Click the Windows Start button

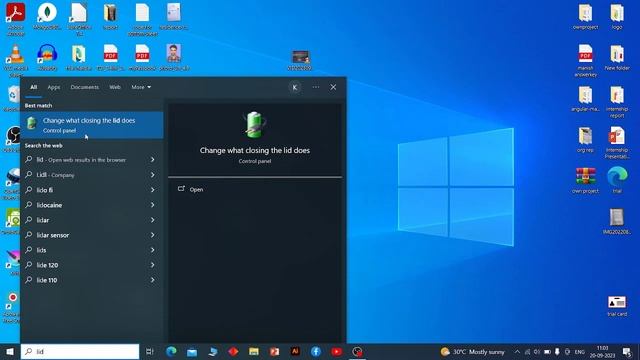pos(10,351)
